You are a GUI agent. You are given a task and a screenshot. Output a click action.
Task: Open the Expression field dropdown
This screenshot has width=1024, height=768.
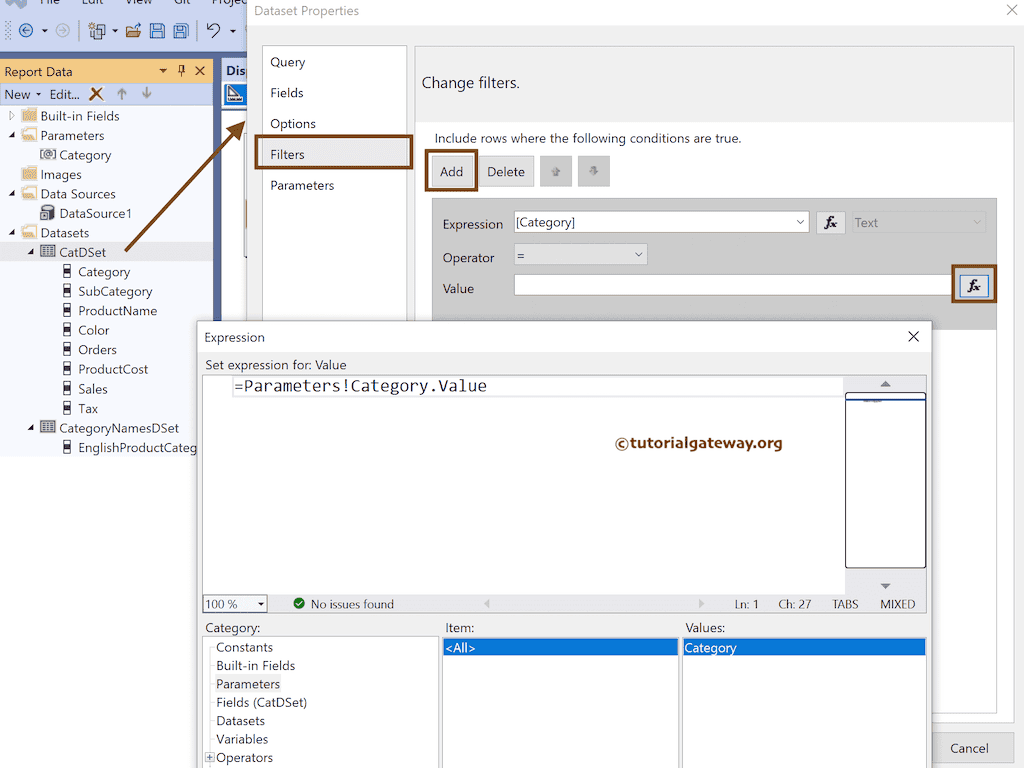(800, 222)
